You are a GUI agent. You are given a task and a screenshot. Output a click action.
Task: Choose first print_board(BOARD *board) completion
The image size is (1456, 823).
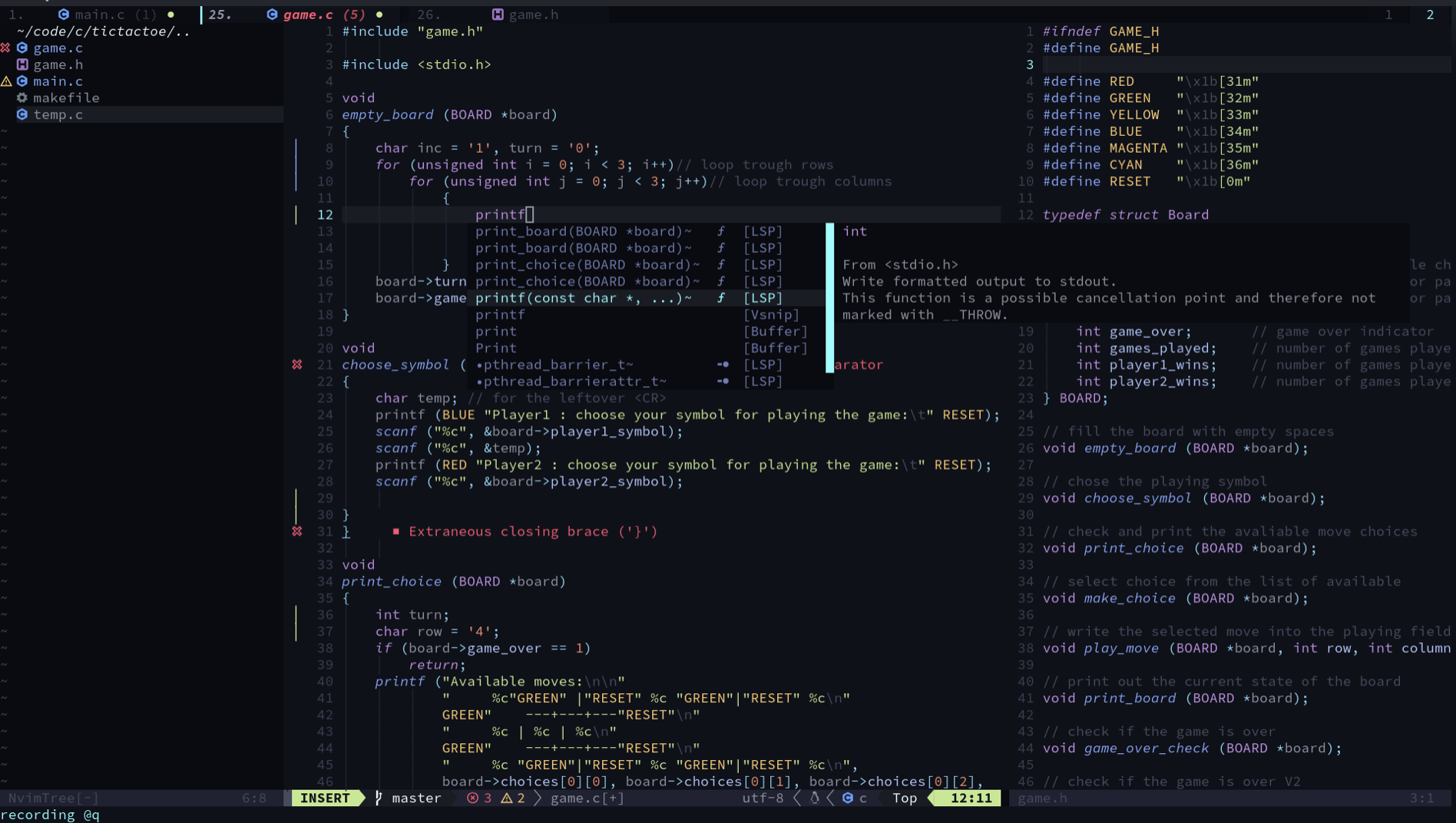(x=646, y=231)
